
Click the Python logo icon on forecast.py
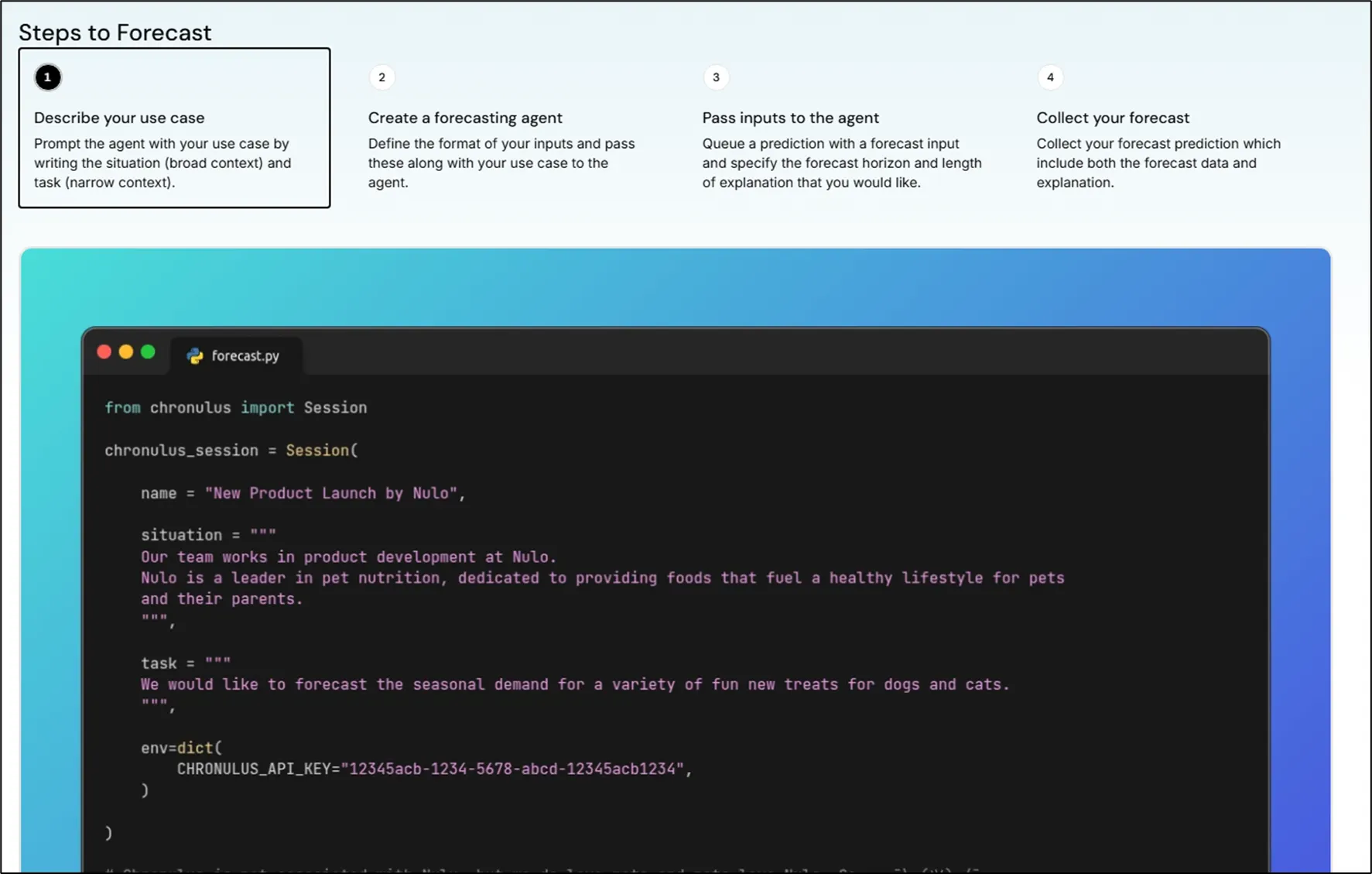[195, 355]
